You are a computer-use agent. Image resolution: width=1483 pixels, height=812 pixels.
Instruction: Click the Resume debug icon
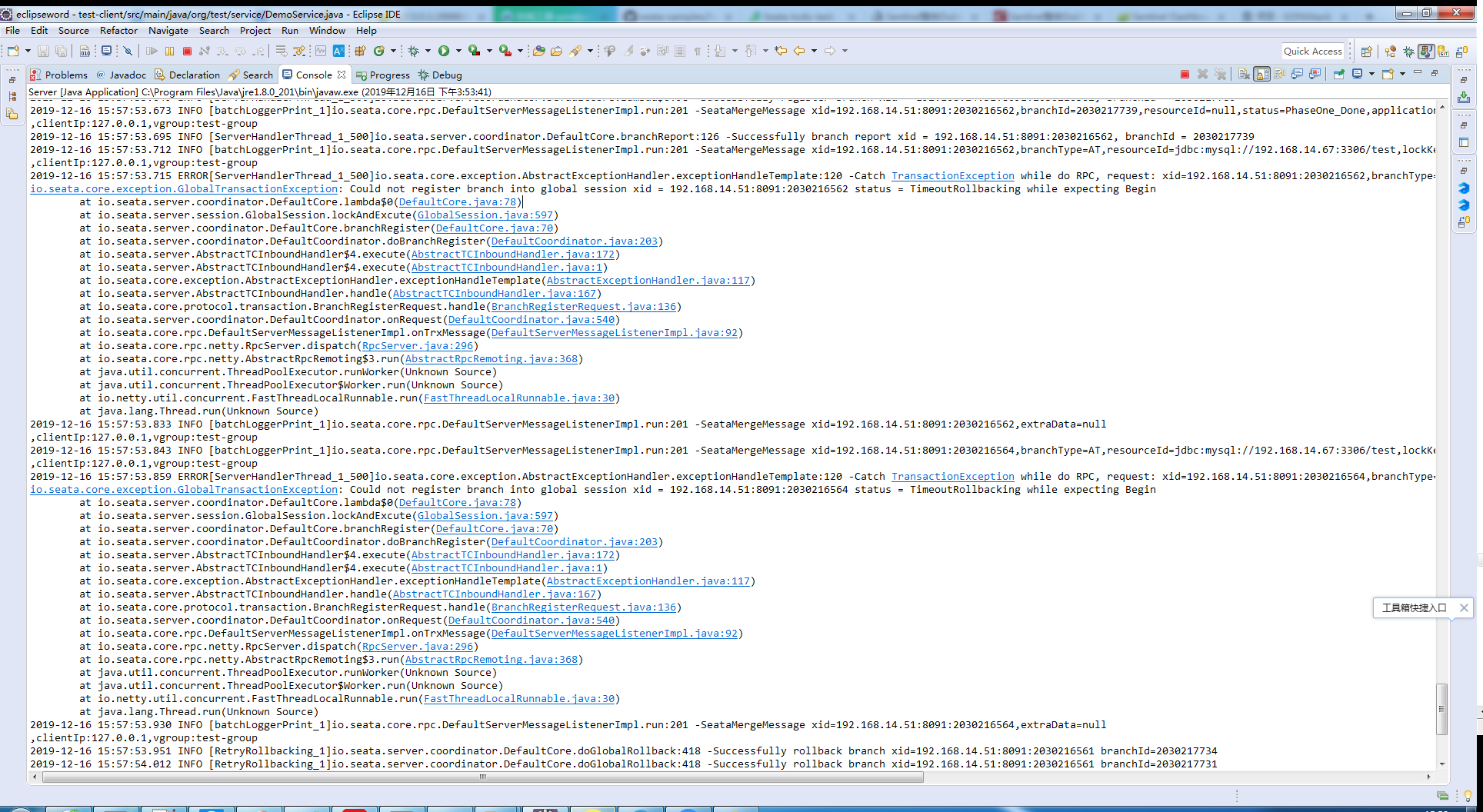tap(152, 51)
